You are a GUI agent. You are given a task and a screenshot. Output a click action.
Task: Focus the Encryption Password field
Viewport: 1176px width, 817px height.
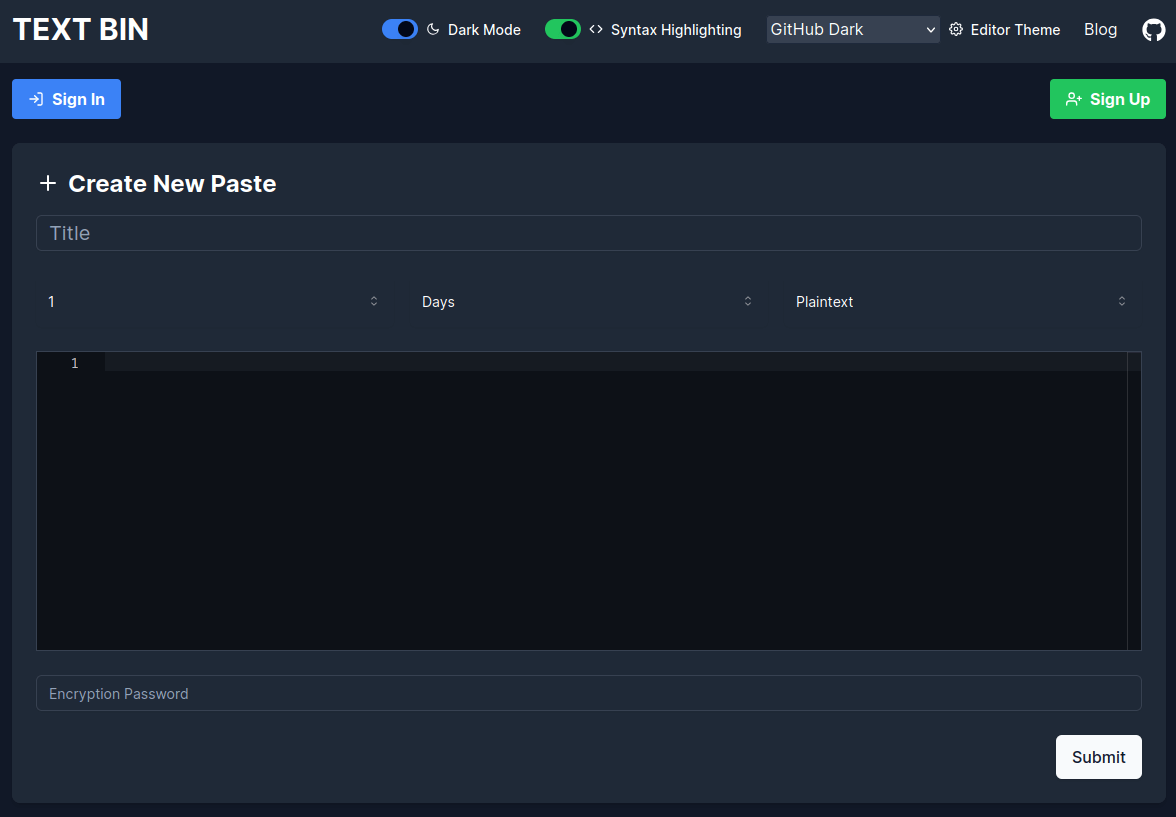tap(589, 693)
